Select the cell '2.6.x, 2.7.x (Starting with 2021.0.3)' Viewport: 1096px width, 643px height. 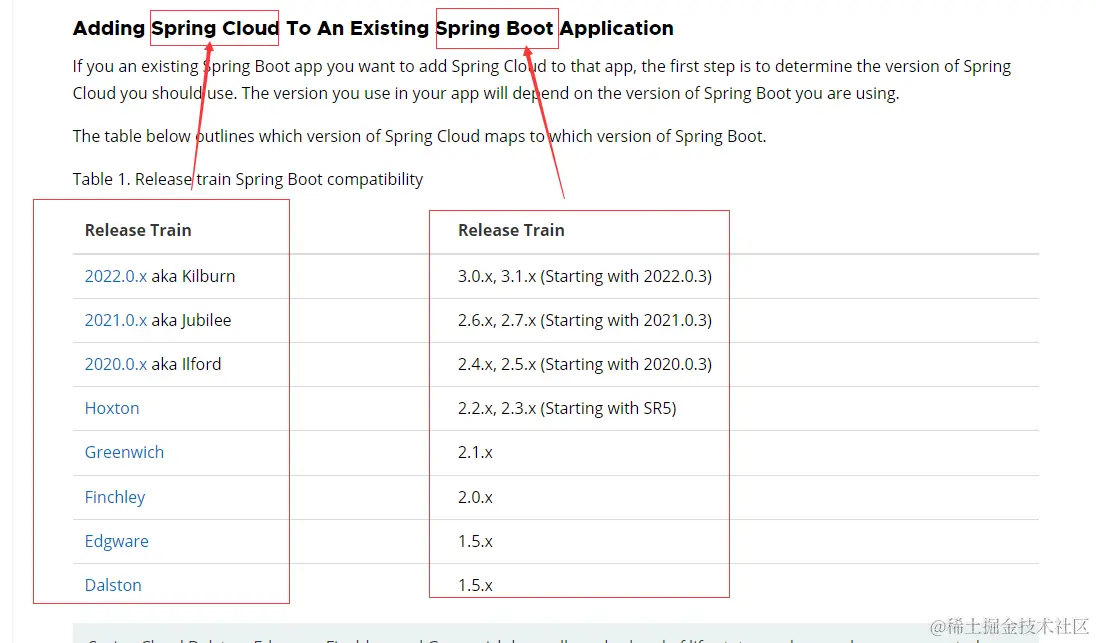pos(585,320)
